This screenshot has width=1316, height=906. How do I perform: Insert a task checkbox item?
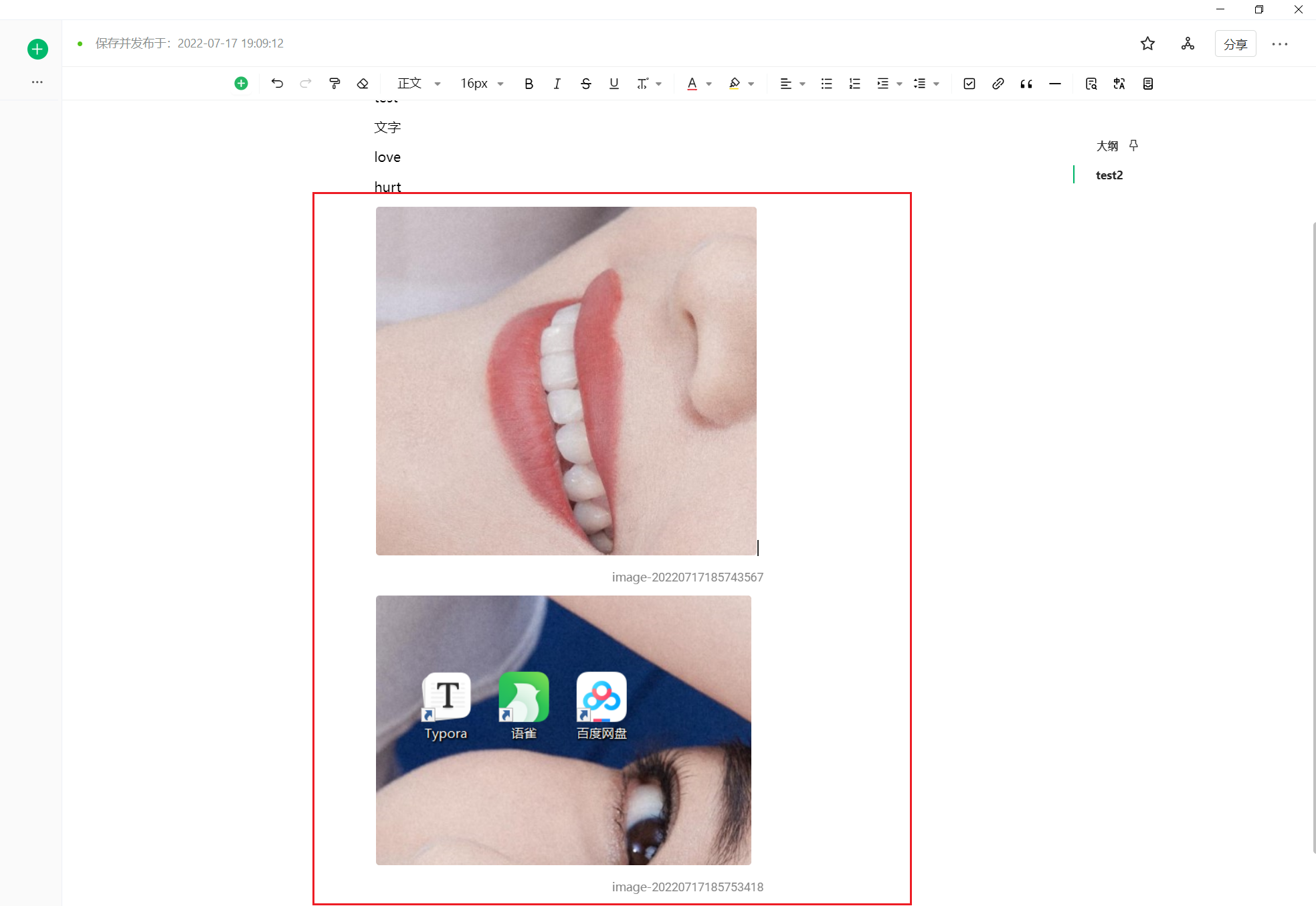pyautogui.click(x=969, y=84)
